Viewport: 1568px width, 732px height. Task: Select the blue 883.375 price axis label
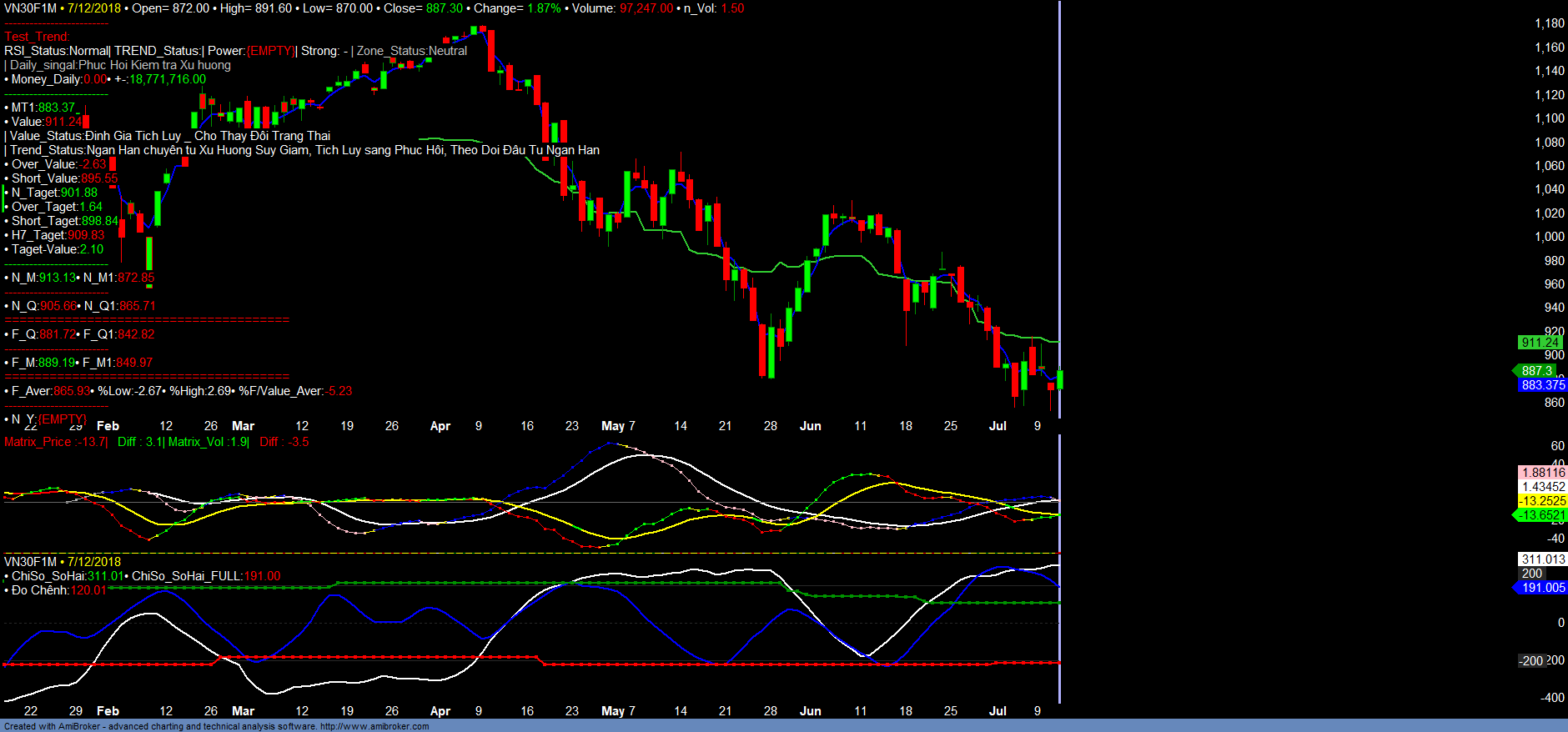coord(1542,385)
